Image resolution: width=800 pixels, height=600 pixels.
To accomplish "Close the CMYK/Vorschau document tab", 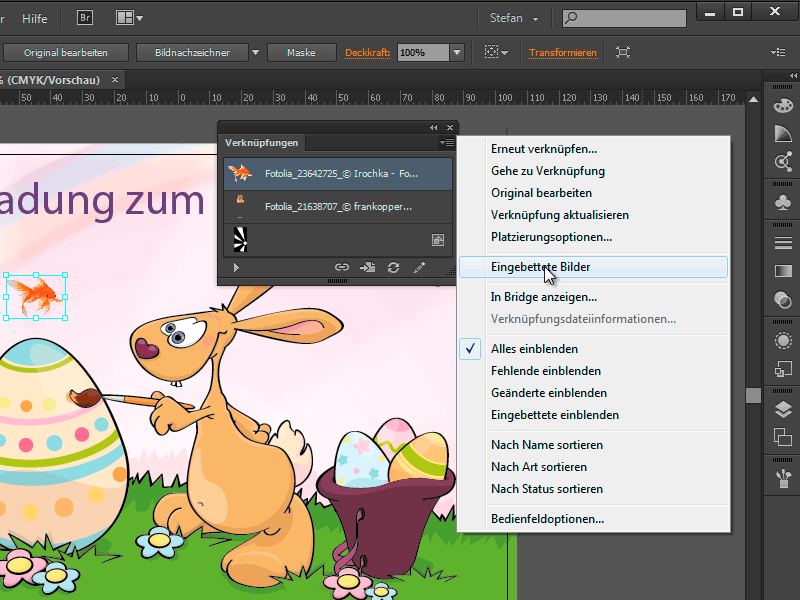I will (115, 80).
